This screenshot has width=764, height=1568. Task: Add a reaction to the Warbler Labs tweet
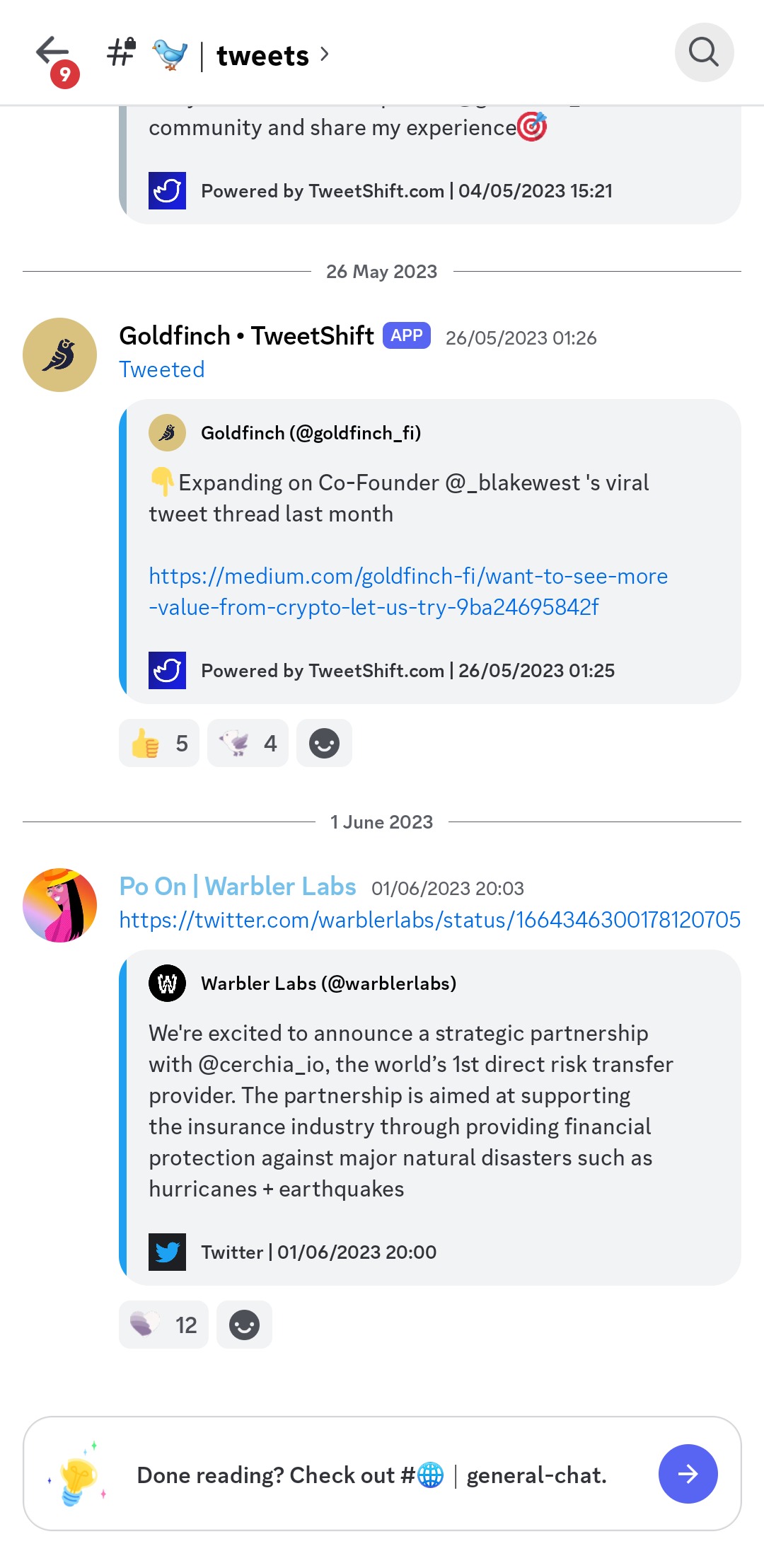tap(244, 1325)
